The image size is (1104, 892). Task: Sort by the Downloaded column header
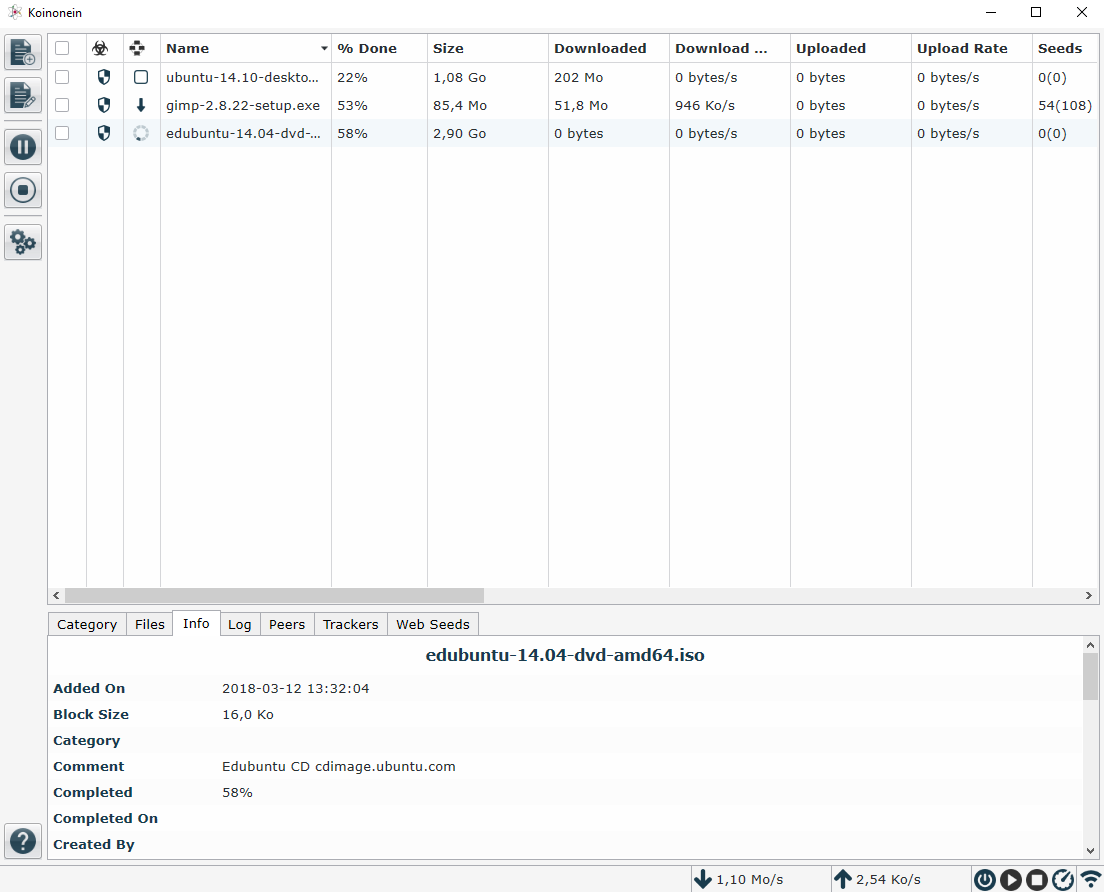click(608, 49)
